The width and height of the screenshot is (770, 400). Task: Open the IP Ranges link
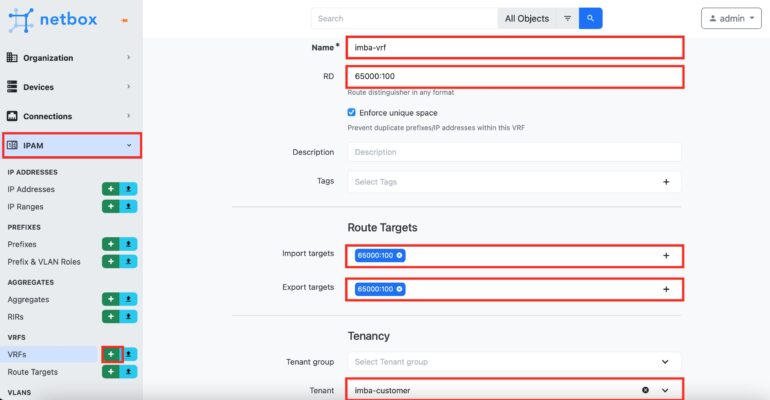(25, 206)
